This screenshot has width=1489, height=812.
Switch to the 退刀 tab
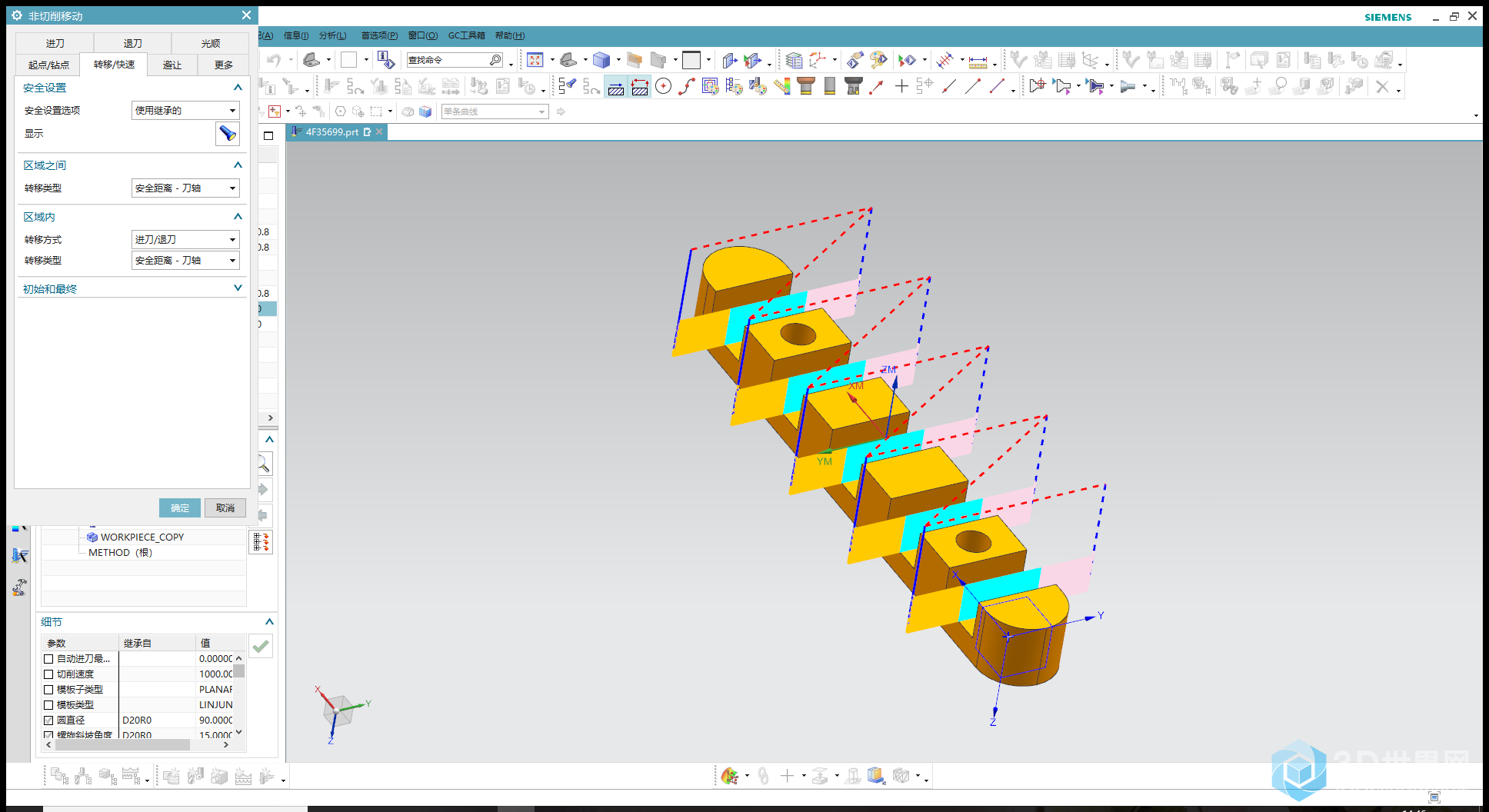click(132, 44)
